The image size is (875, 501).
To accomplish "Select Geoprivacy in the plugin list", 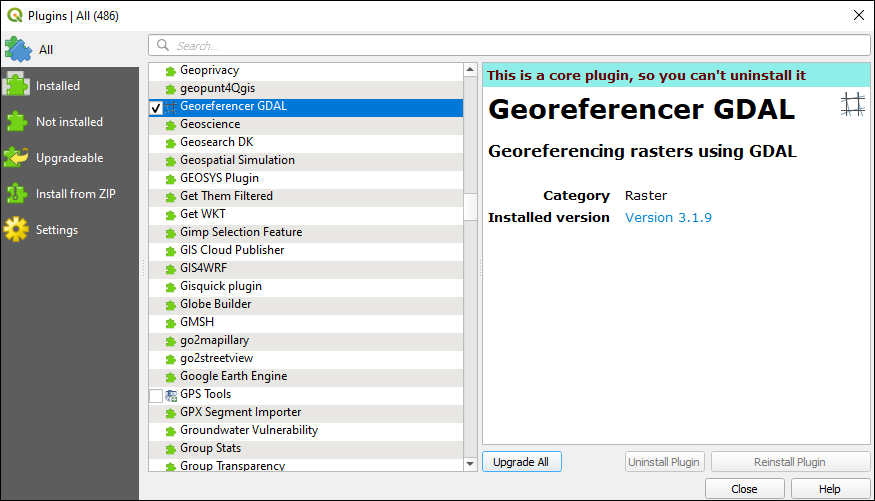I will click(x=306, y=70).
